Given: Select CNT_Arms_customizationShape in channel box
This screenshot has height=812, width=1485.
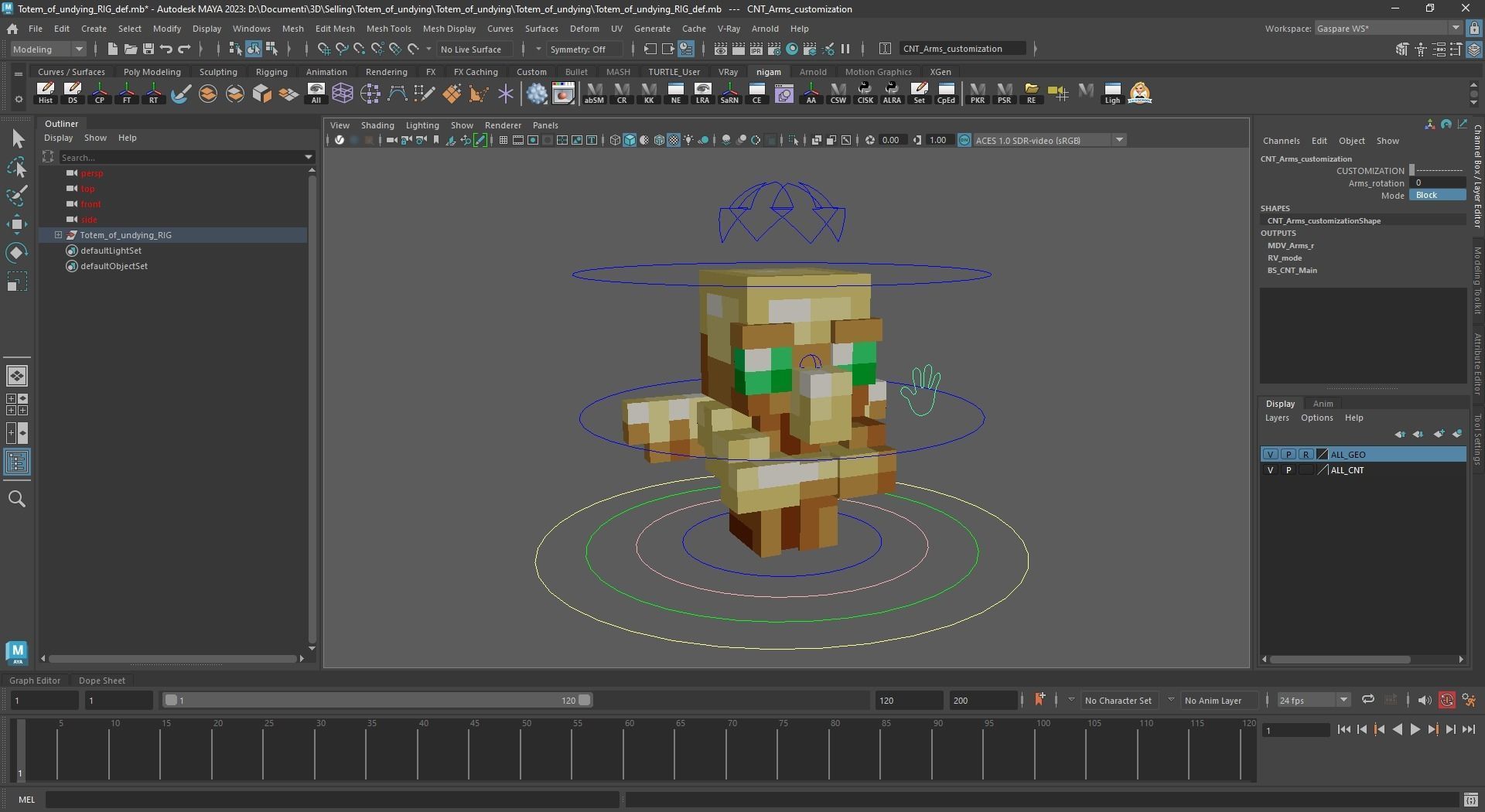Looking at the screenshot, I should [x=1323, y=221].
